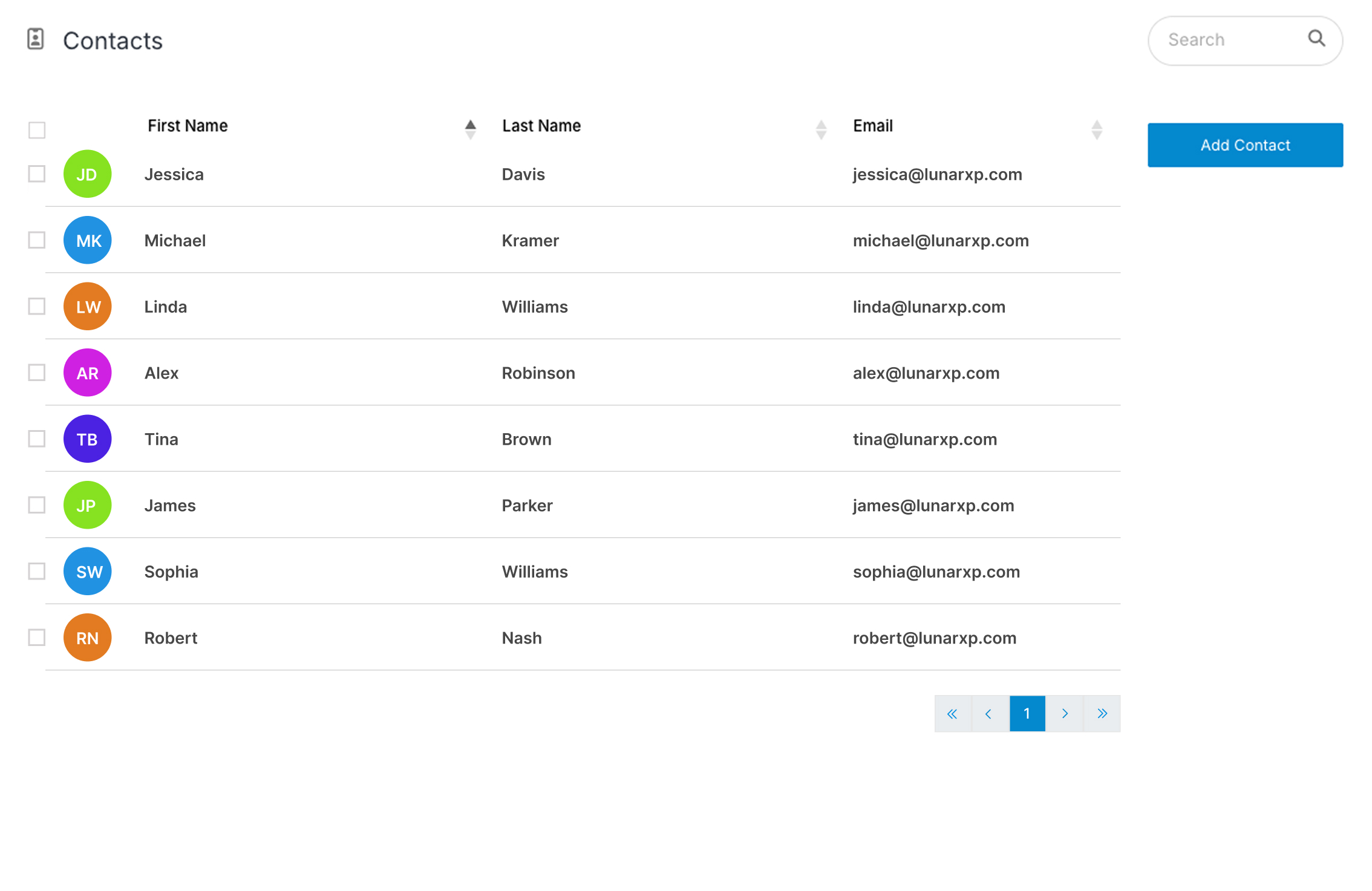Click the Contacts address book icon
The width and height of the screenshot is (1372, 891).
point(36,39)
